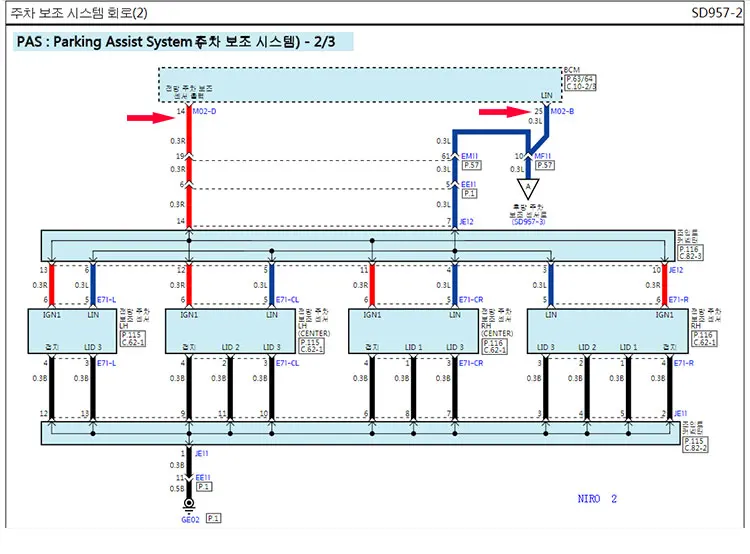Click the JE11 label at pin 2
Screen dimensions: 750x554
pos(681,413)
